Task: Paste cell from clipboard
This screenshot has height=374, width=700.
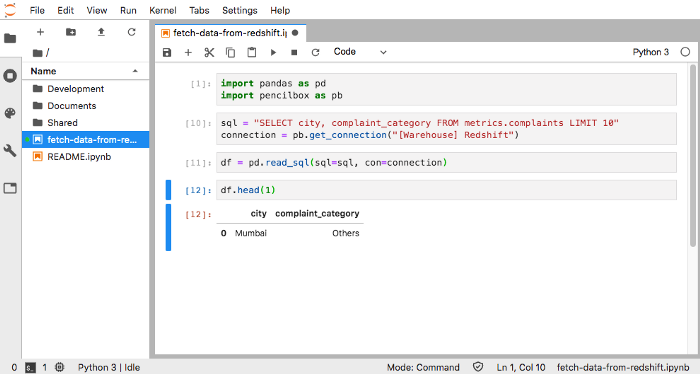Action: [x=252, y=52]
